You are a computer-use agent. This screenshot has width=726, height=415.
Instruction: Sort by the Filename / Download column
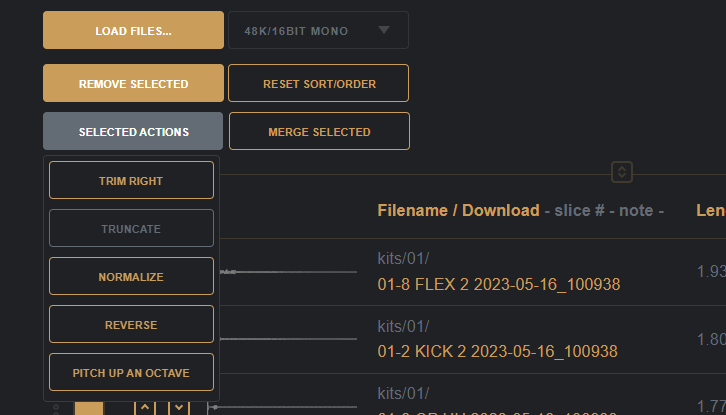457,211
